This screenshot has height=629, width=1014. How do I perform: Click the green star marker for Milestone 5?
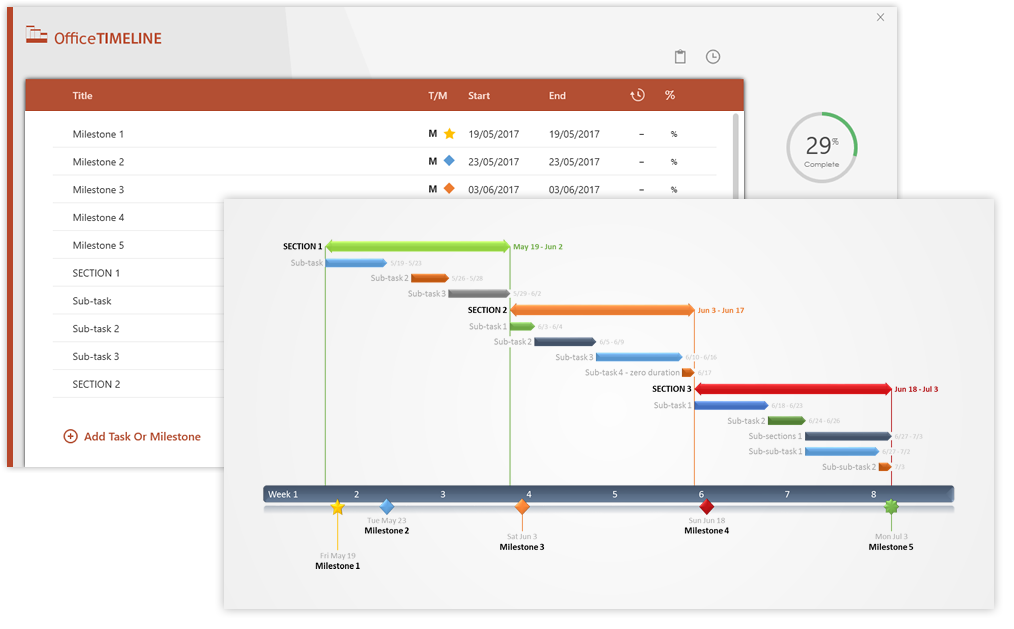890,505
